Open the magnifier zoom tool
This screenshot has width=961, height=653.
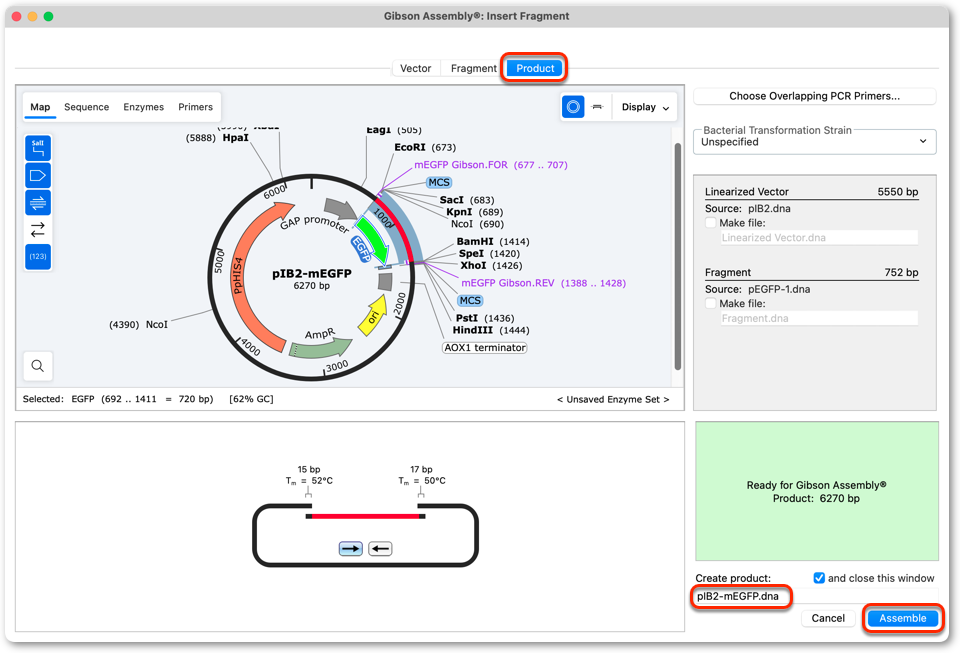point(37,366)
